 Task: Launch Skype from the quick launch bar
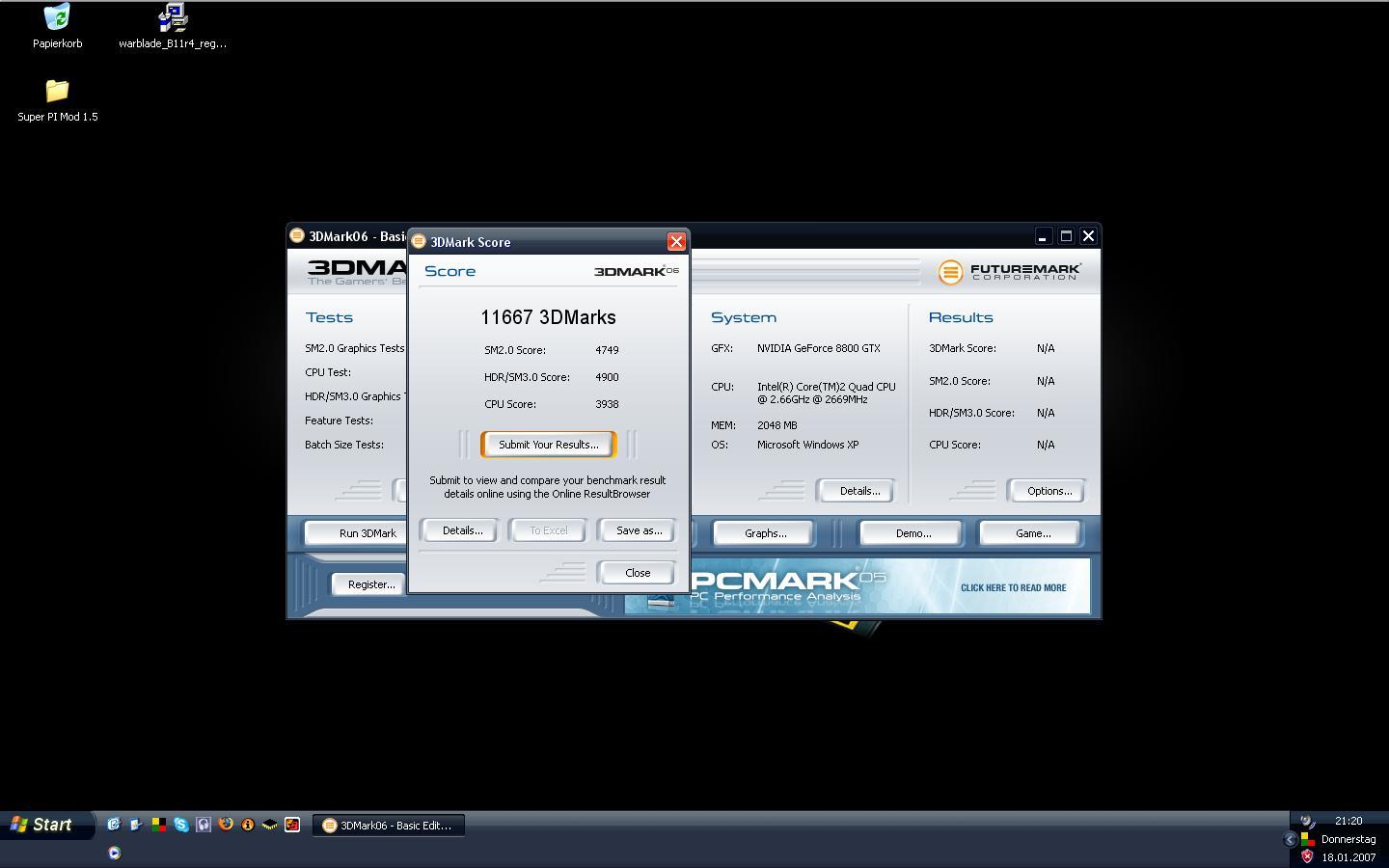[x=180, y=825]
